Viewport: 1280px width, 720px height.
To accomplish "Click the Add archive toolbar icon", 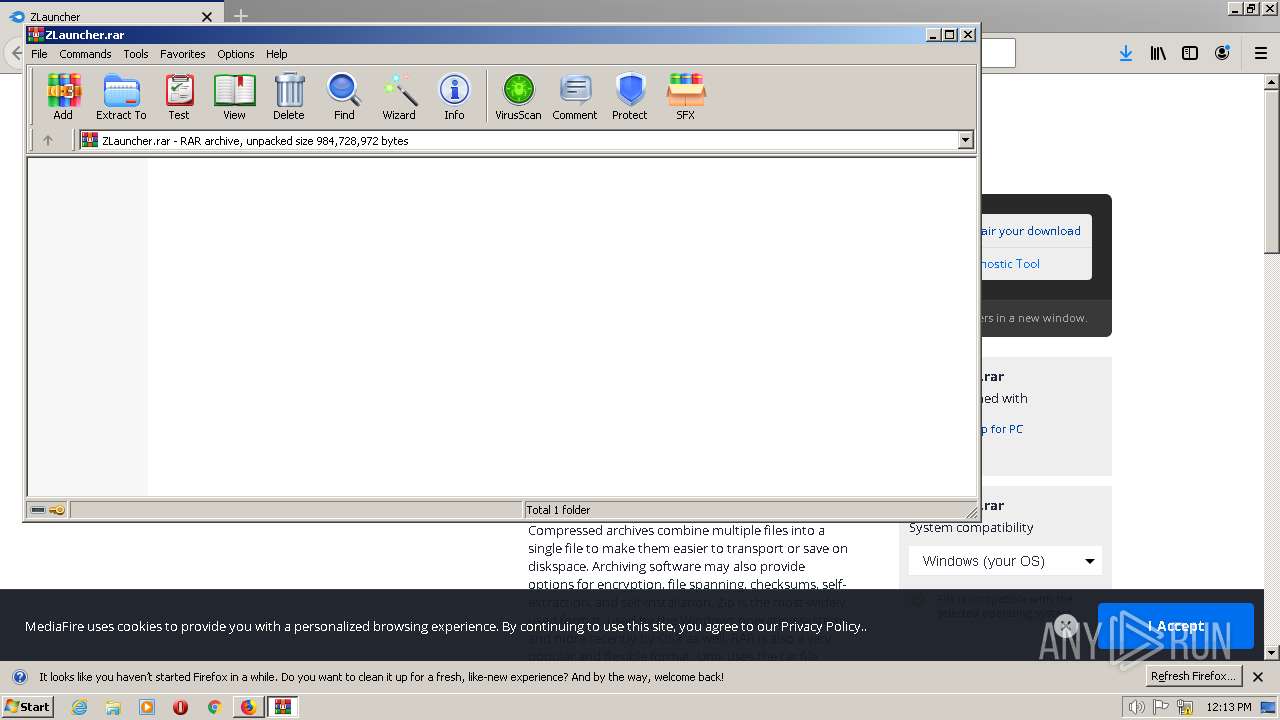I will click(x=63, y=96).
